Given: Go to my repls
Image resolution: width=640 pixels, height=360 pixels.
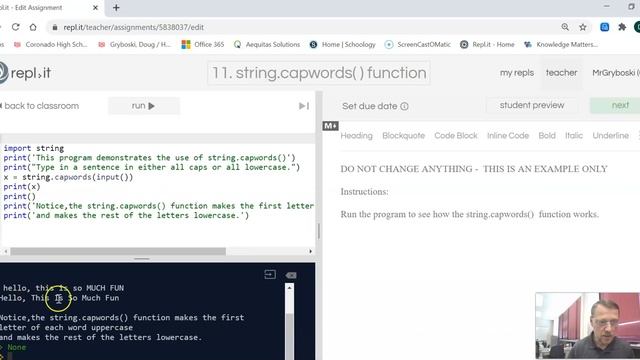Looking at the screenshot, I should [x=517, y=73].
